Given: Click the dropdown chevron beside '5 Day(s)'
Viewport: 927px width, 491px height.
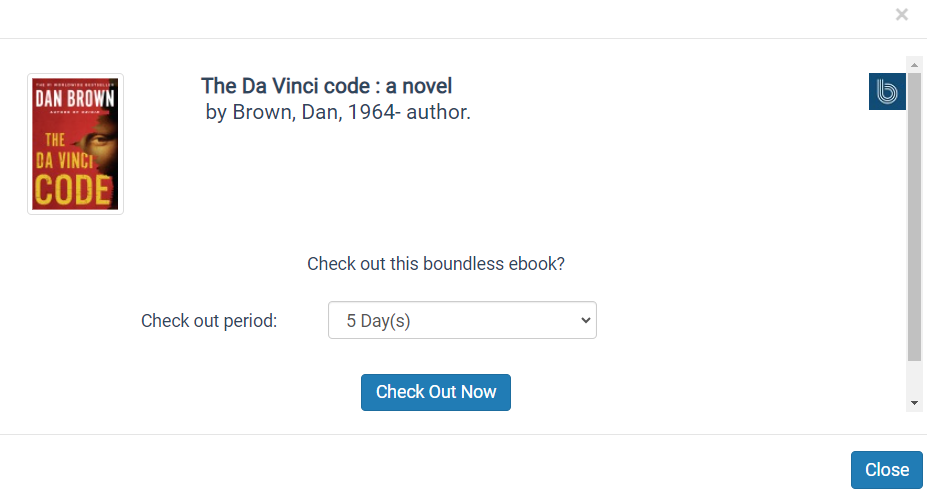Looking at the screenshot, I should click(585, 321).
